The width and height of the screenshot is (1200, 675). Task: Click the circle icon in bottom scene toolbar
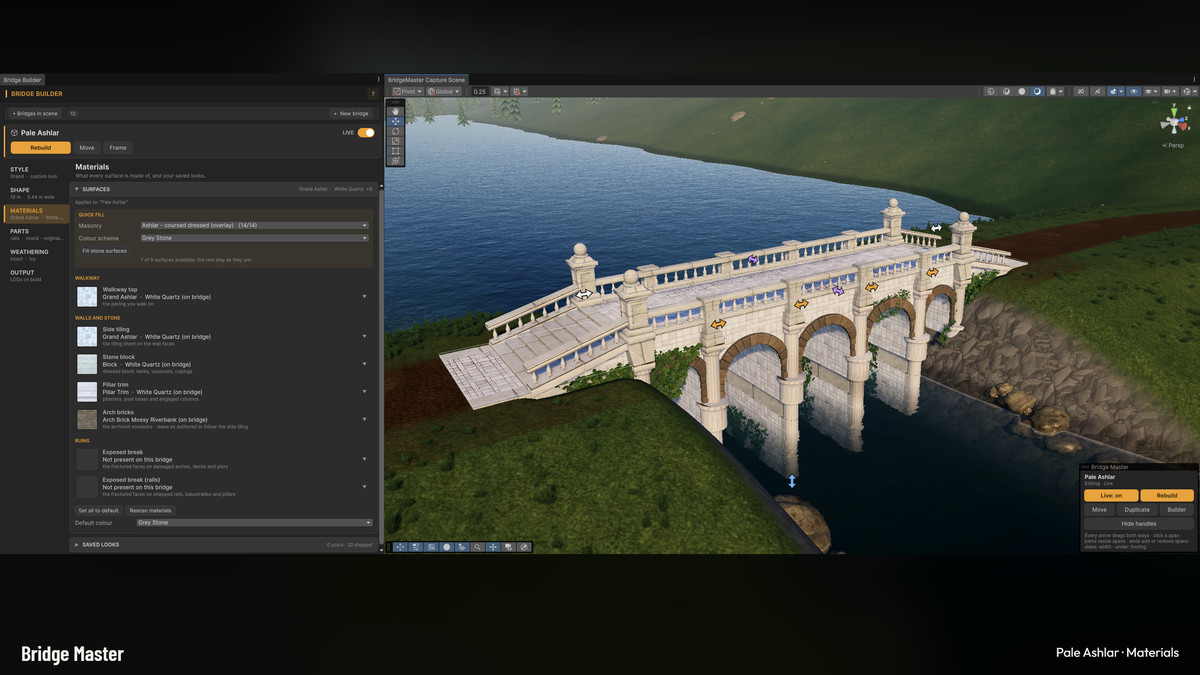point(447,547)
